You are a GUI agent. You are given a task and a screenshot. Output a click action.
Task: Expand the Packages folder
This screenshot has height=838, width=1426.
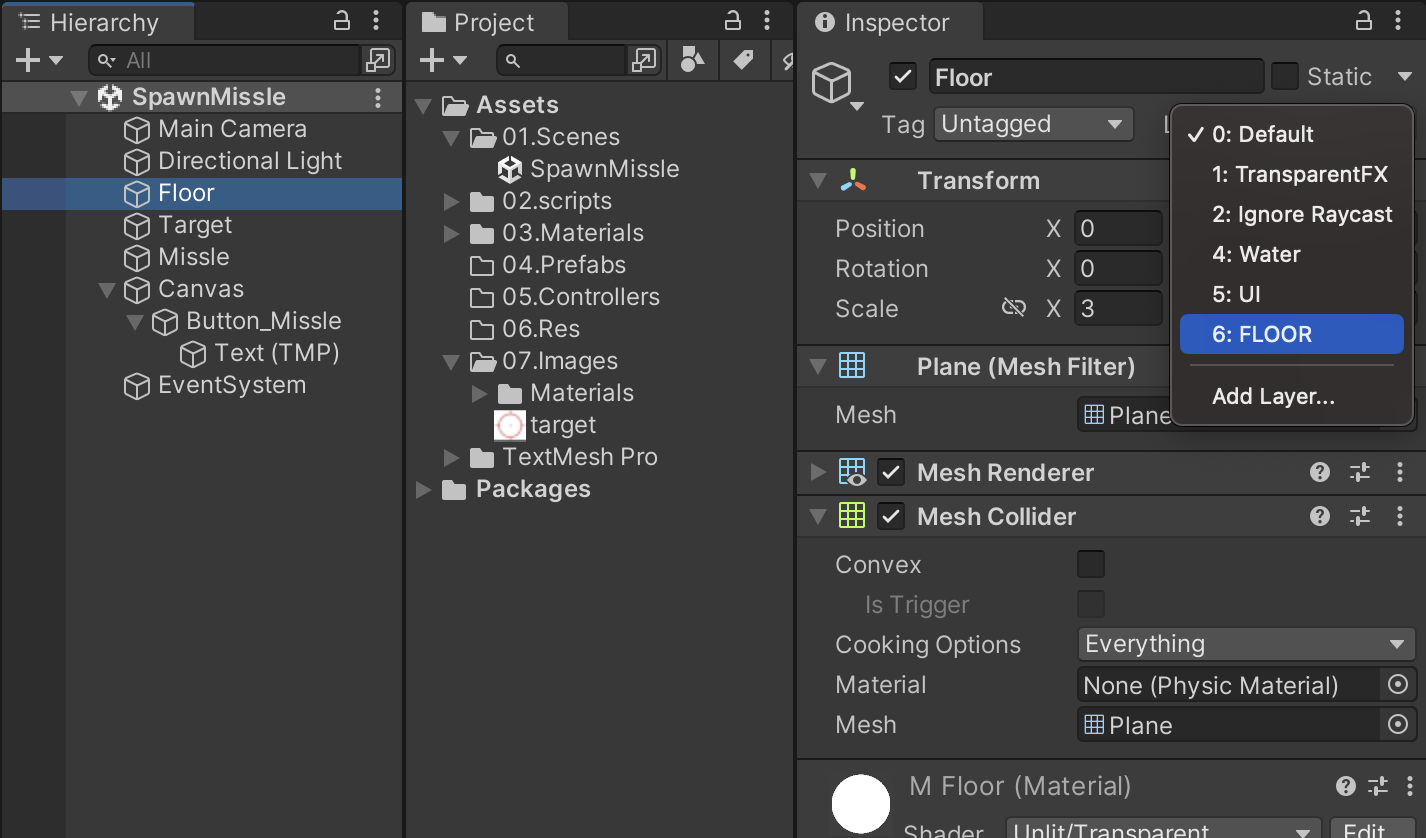[424, 490]
